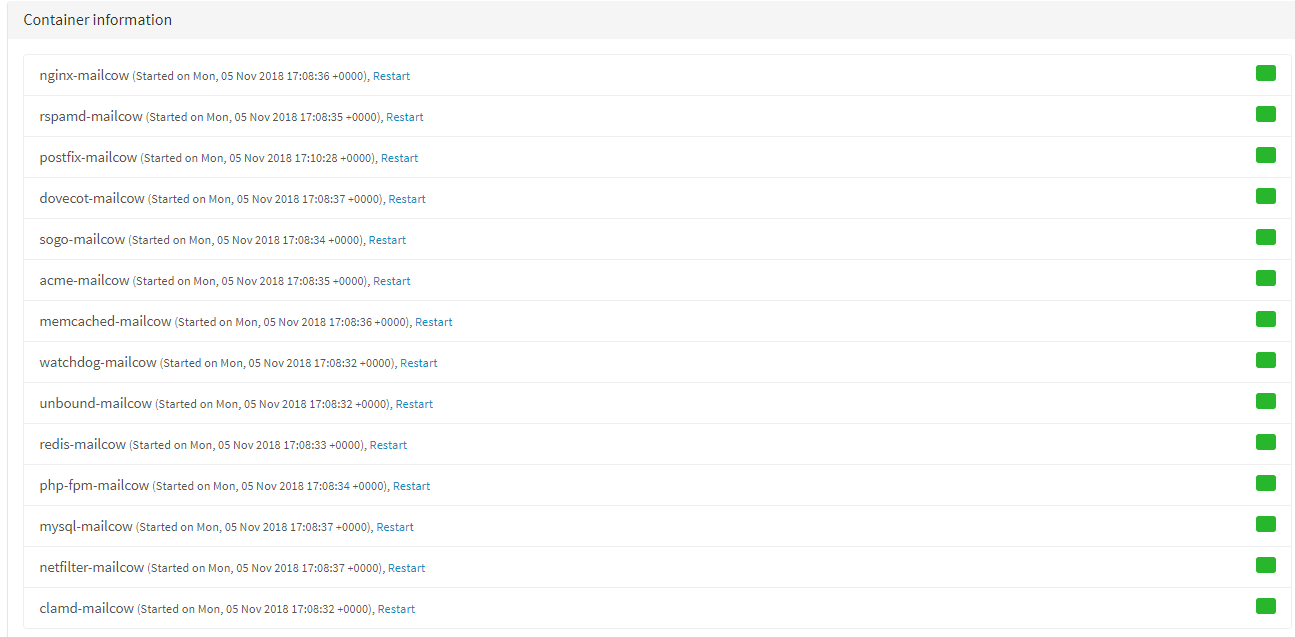Restart the acme-mailcow container

pyautogui.click(x=392, y=281)
